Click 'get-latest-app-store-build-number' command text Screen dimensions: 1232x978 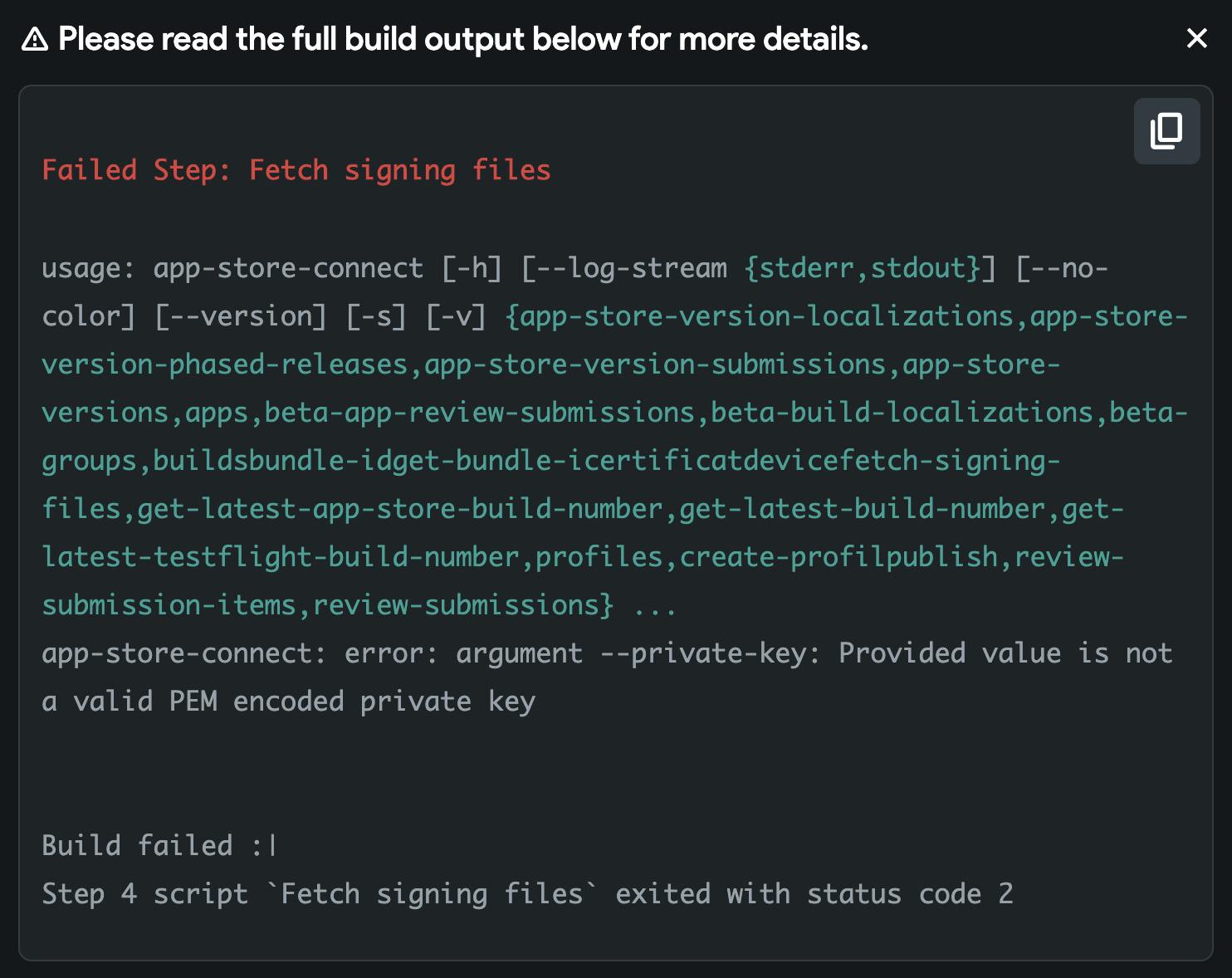(x=399, y=509)
